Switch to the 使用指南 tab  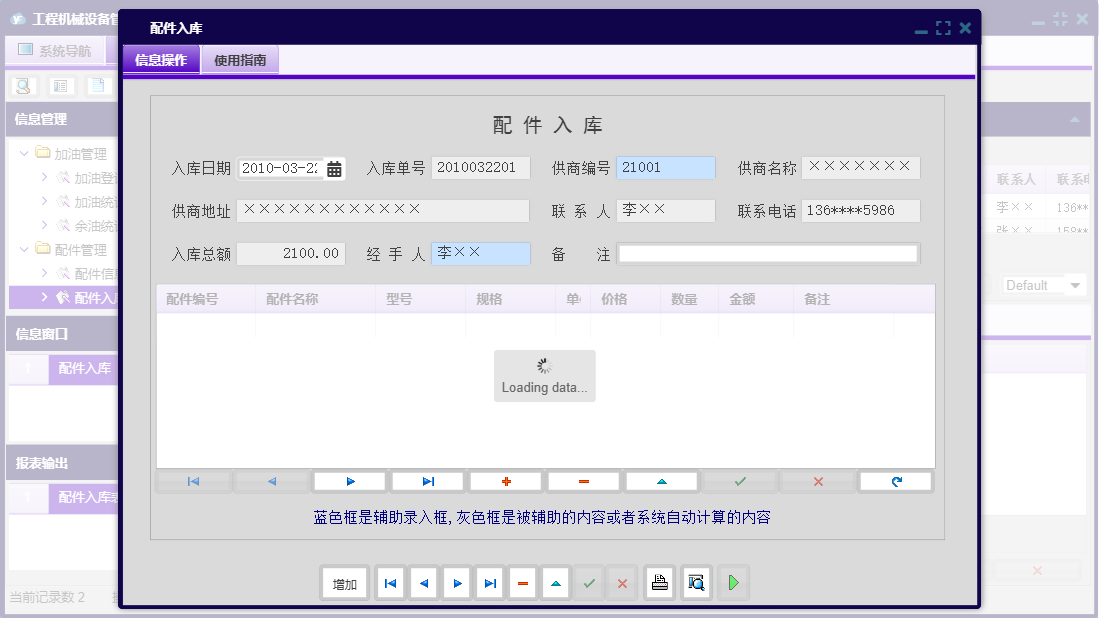[239, 59]
